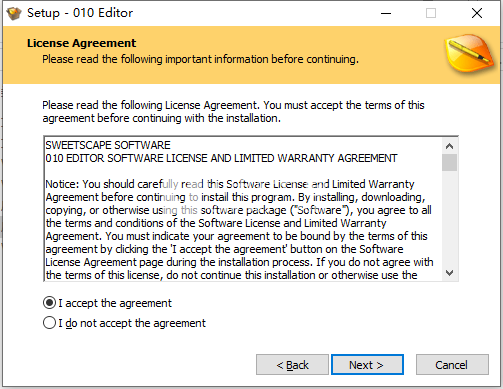Cancel the 010 Editor setup
The width and height of the screenshot is (503, 389).
click(x=452, y=365)
